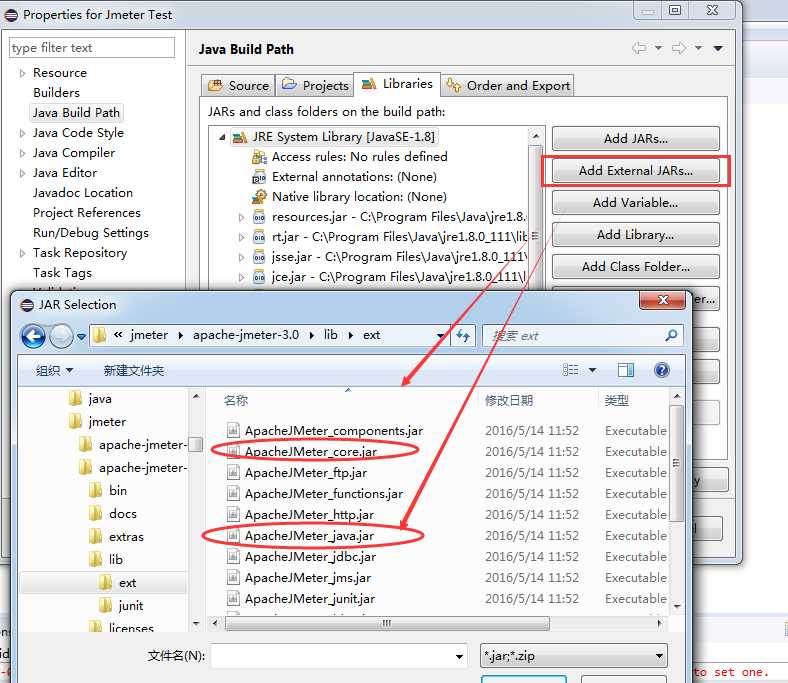Click the horizontal scrollbar of file list
Image resolution: width=788 pixels, height=683 pixels.
click(387, 624)
